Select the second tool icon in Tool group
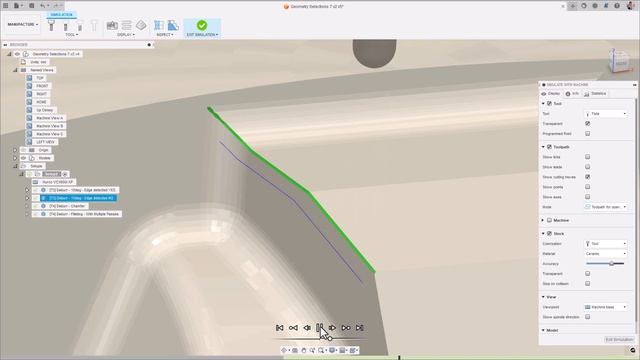 (x=65, y=25)
